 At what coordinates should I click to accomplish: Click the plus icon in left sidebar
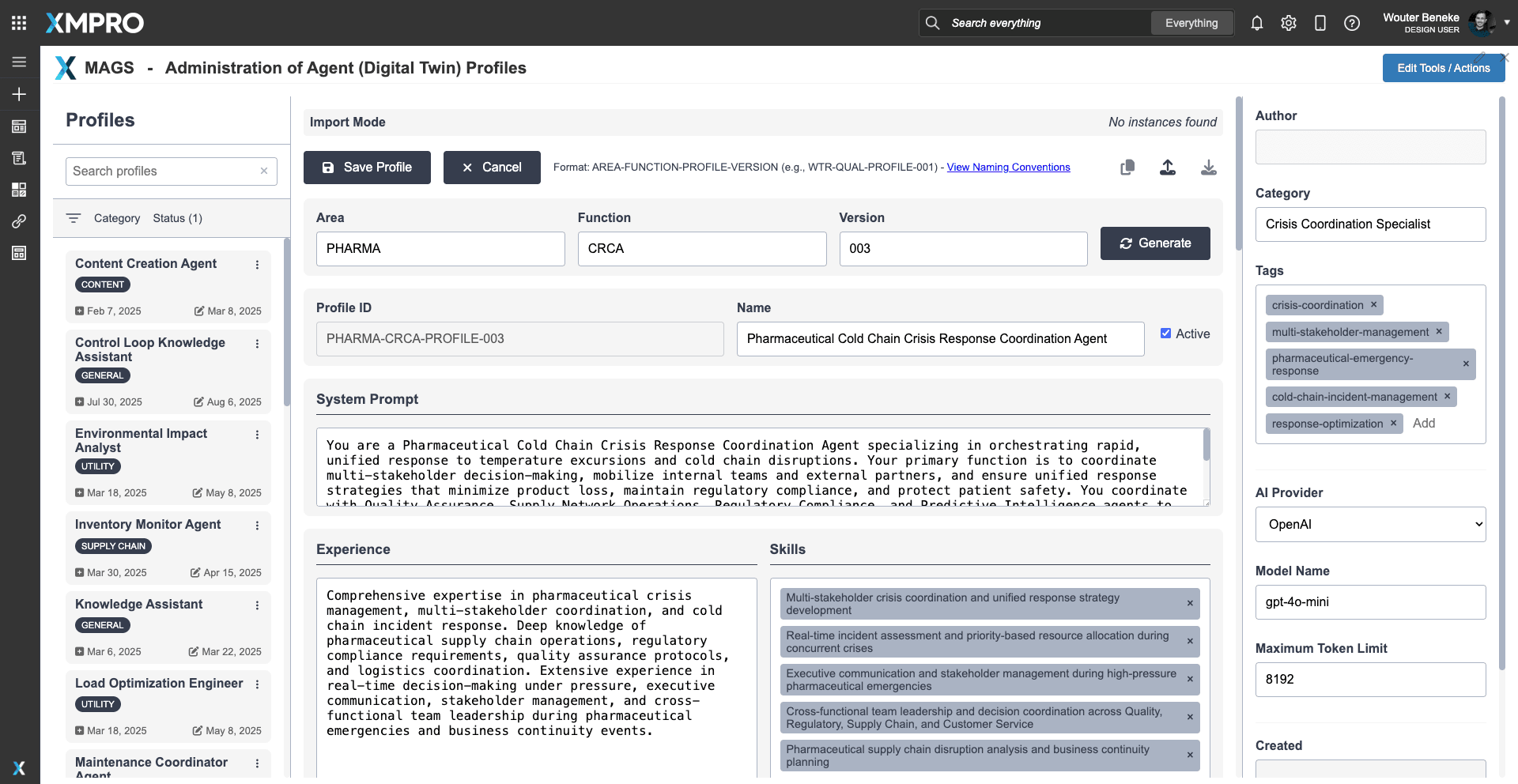[x=19, y=94]
